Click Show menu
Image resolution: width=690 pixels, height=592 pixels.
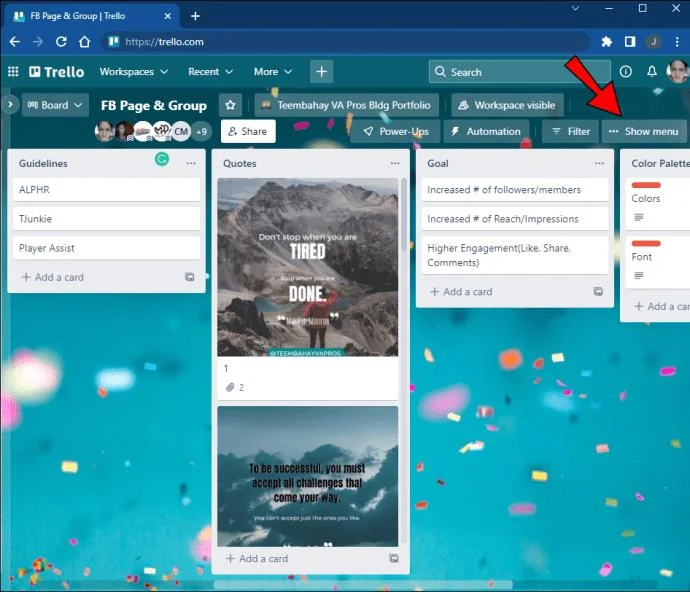tap(644, 131)
